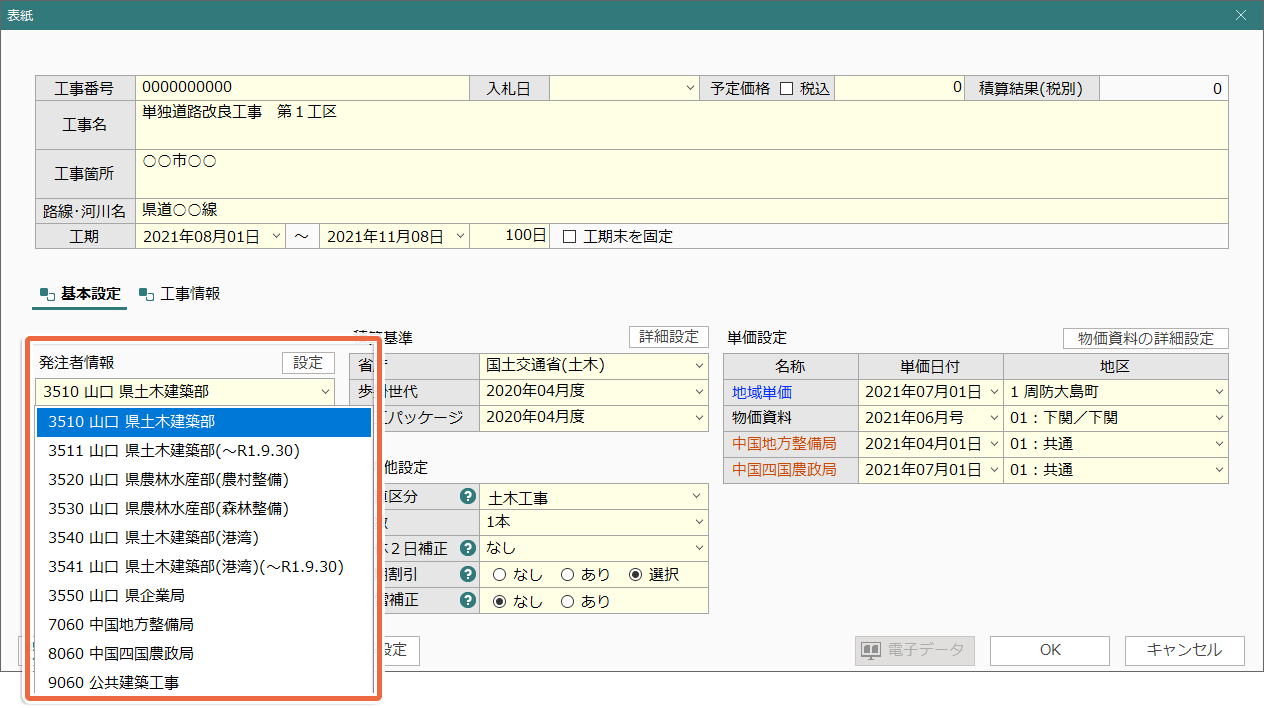Click the 電子データ monitor icon button

coord(914,650)
